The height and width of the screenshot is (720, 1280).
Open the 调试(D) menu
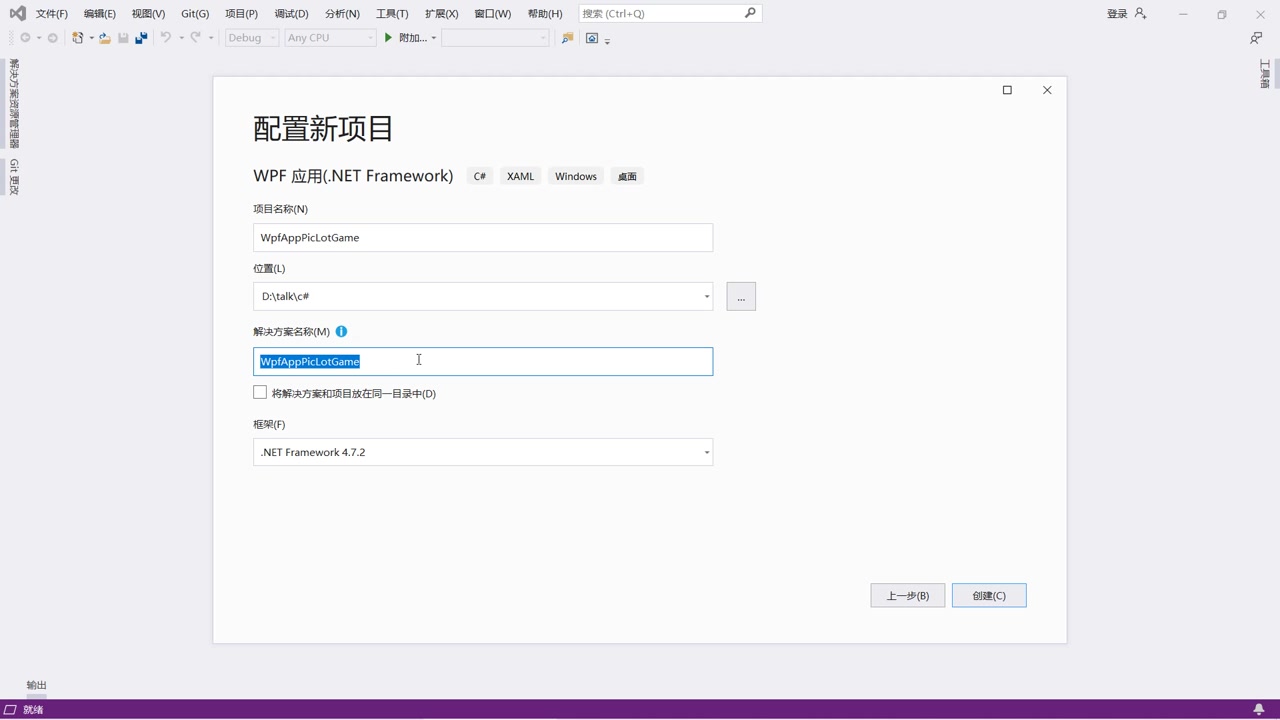click(291, 13)
